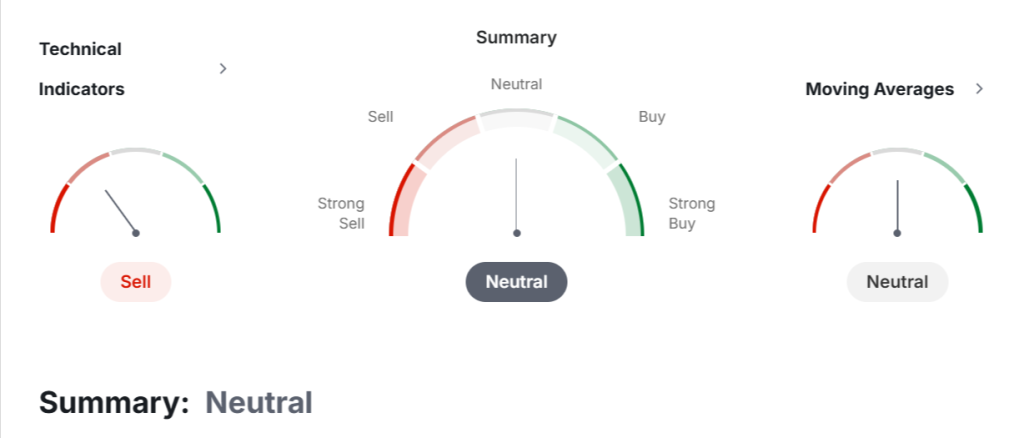Click the Technical Indicators gauge needle
Screen dimensions: 1024x438
point(121,212)
